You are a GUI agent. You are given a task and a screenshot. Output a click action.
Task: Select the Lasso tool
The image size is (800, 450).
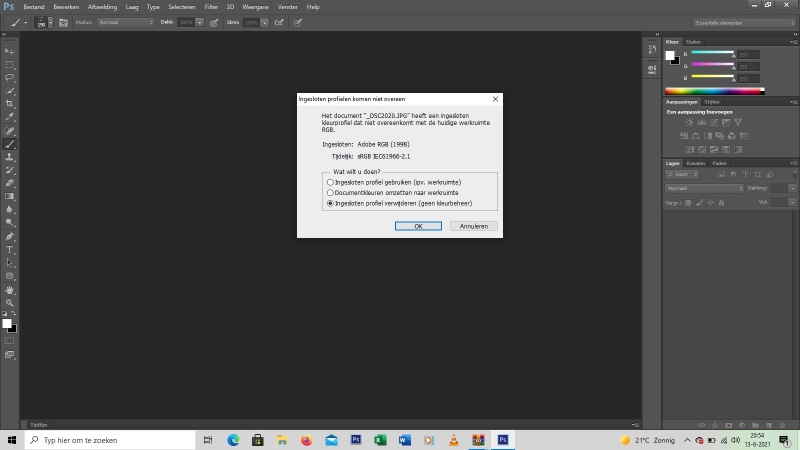[x=10, y=78]
